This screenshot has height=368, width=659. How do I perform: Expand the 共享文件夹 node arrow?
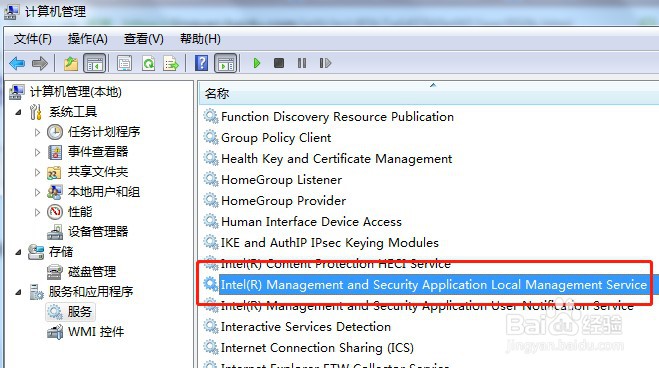tap(37, 172)
